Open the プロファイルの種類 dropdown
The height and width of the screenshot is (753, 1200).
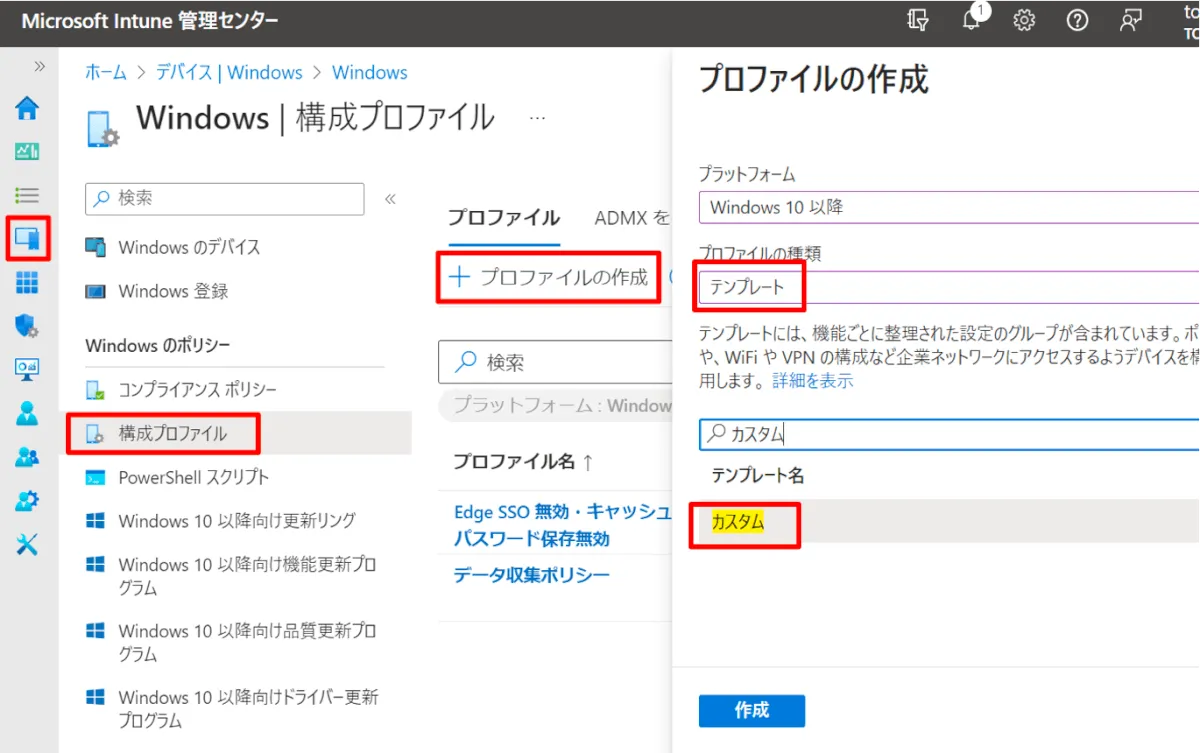click(x=948, y=287)
